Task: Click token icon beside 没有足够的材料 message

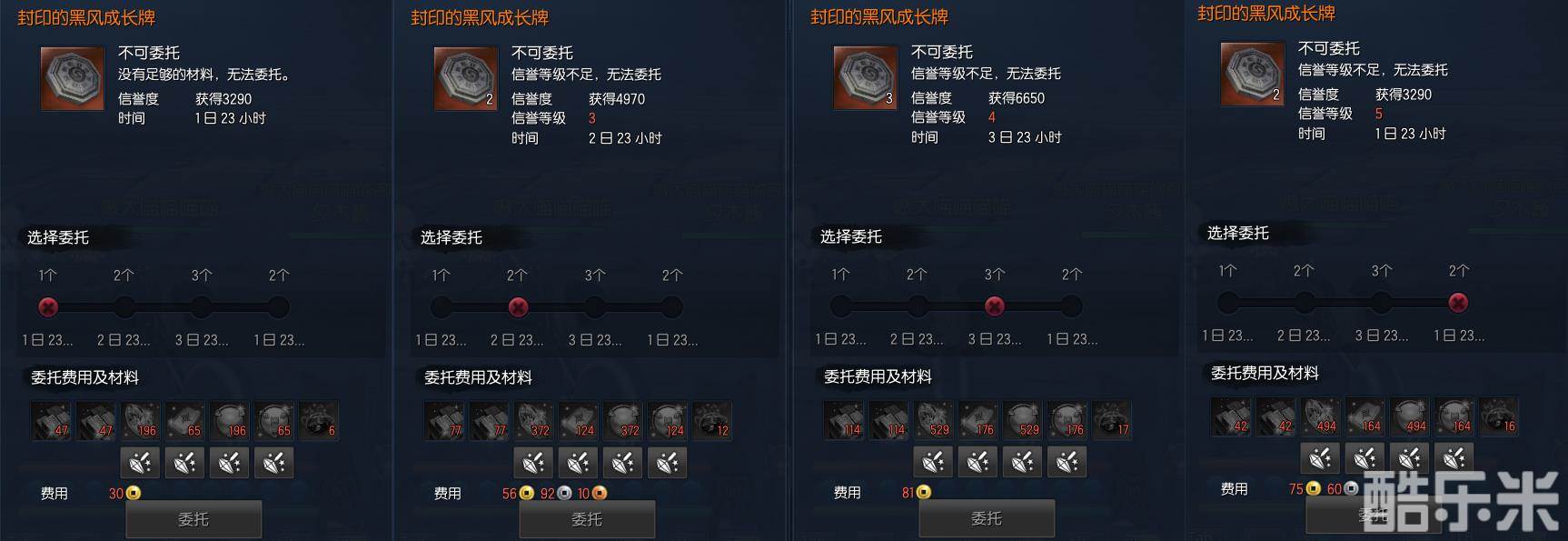Action: 73,78
